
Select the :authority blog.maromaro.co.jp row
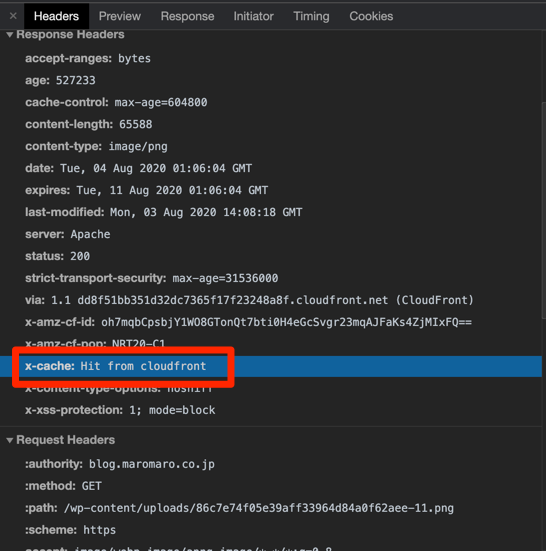271,464
